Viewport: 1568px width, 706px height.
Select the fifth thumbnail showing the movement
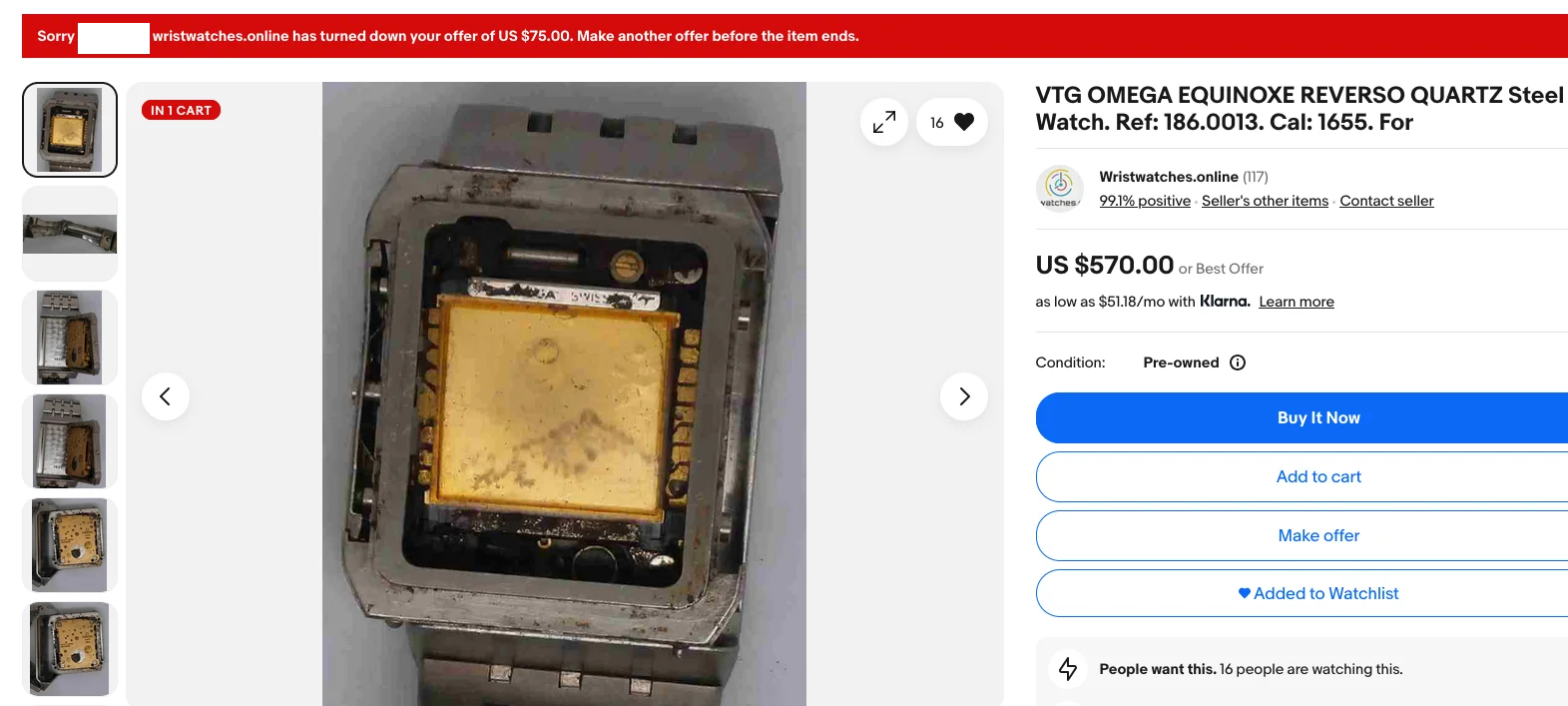pos(70,545)
